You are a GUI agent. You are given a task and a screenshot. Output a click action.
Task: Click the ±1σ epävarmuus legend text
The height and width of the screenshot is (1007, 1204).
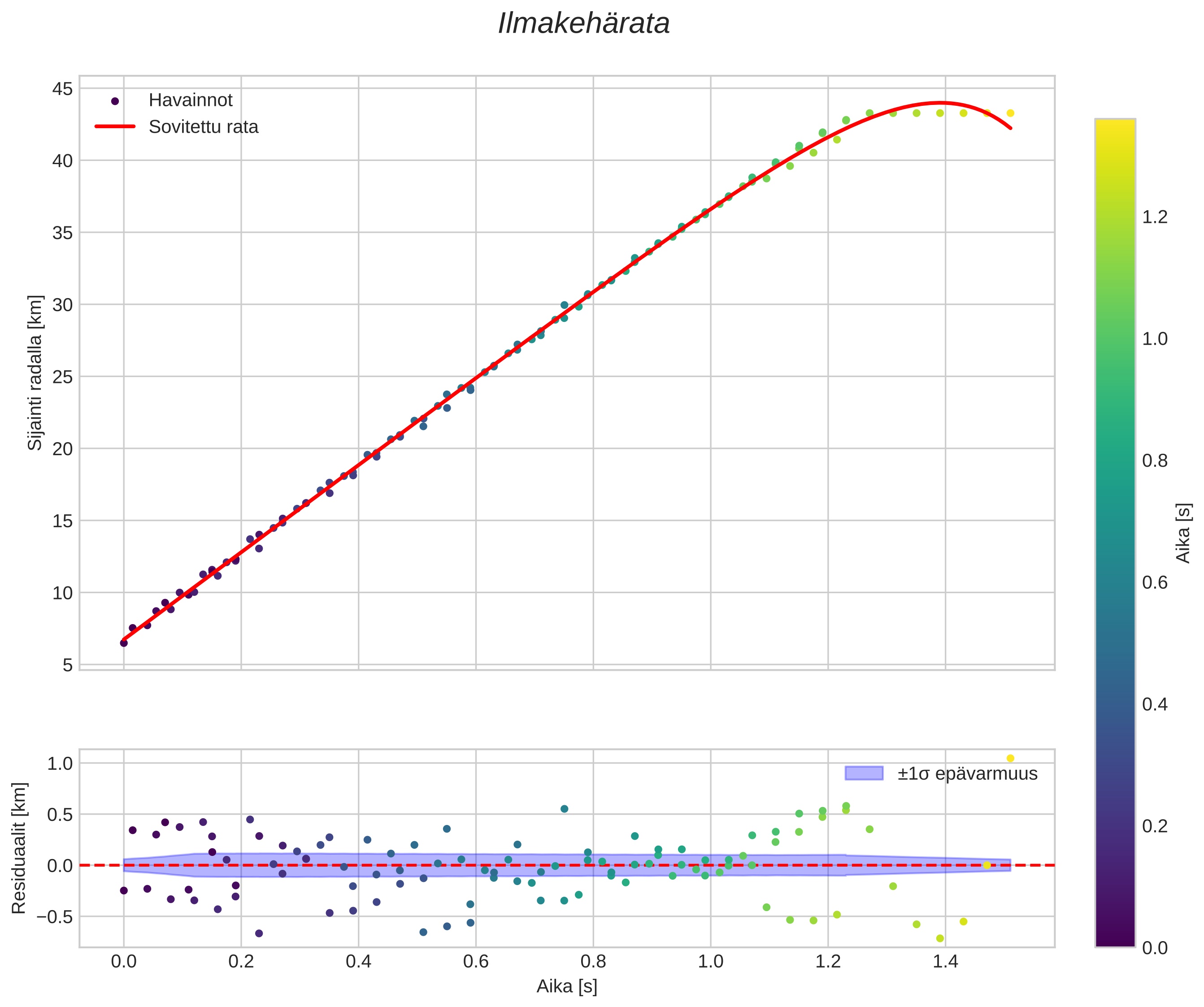pos(967,773)
